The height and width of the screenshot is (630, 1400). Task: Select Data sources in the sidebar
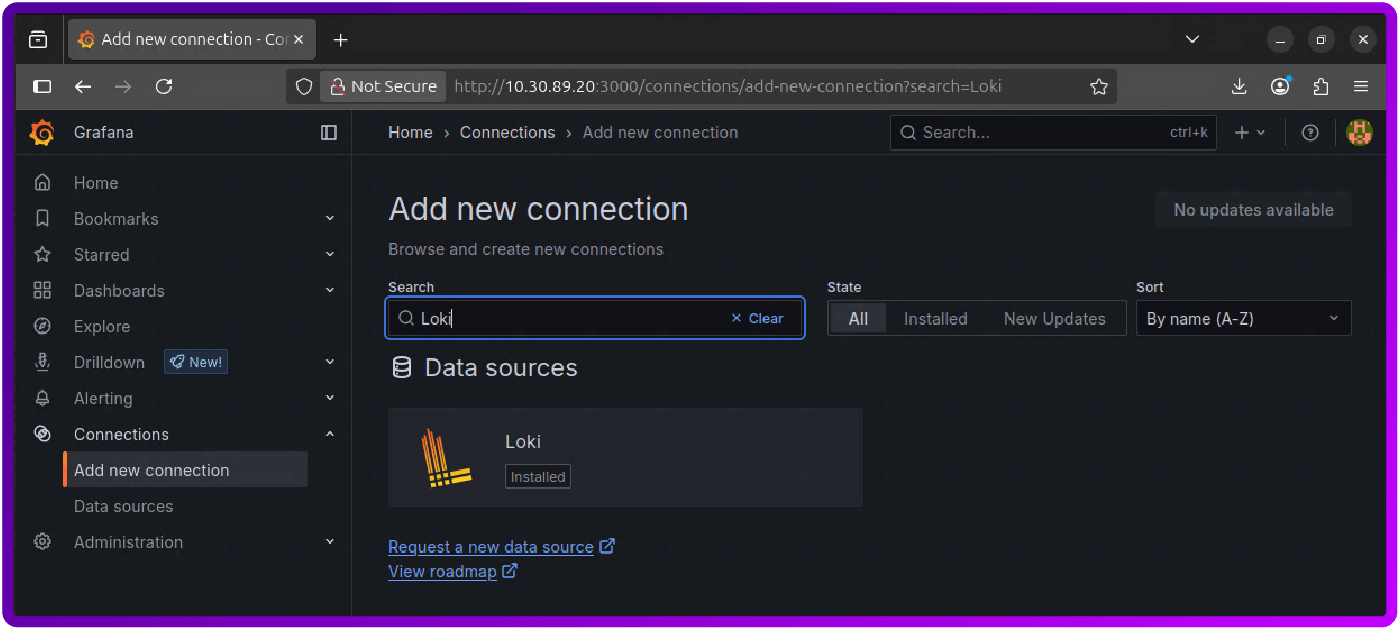[123, 506]
